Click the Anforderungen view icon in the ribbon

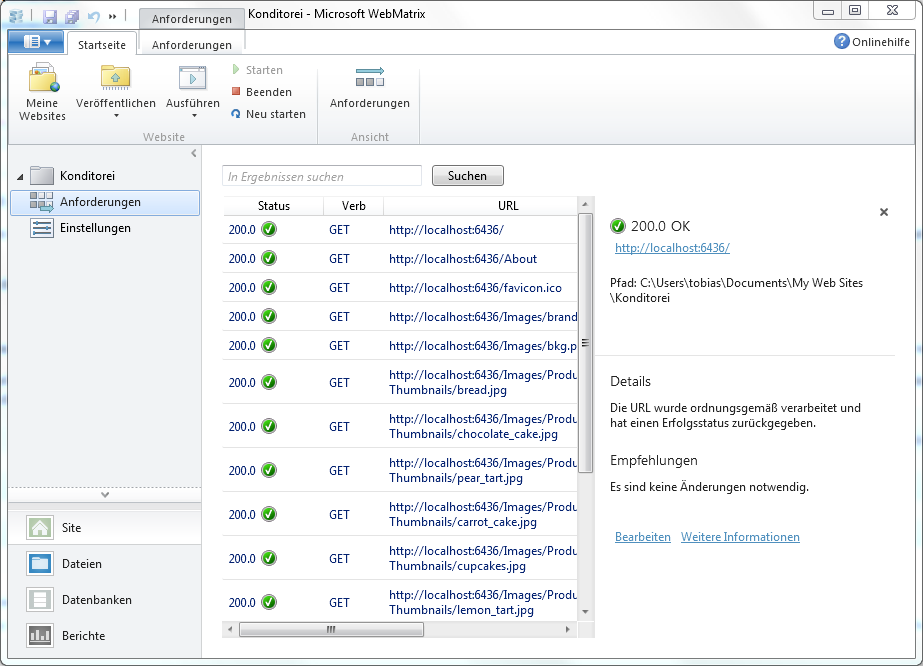(x=370, y=77)
